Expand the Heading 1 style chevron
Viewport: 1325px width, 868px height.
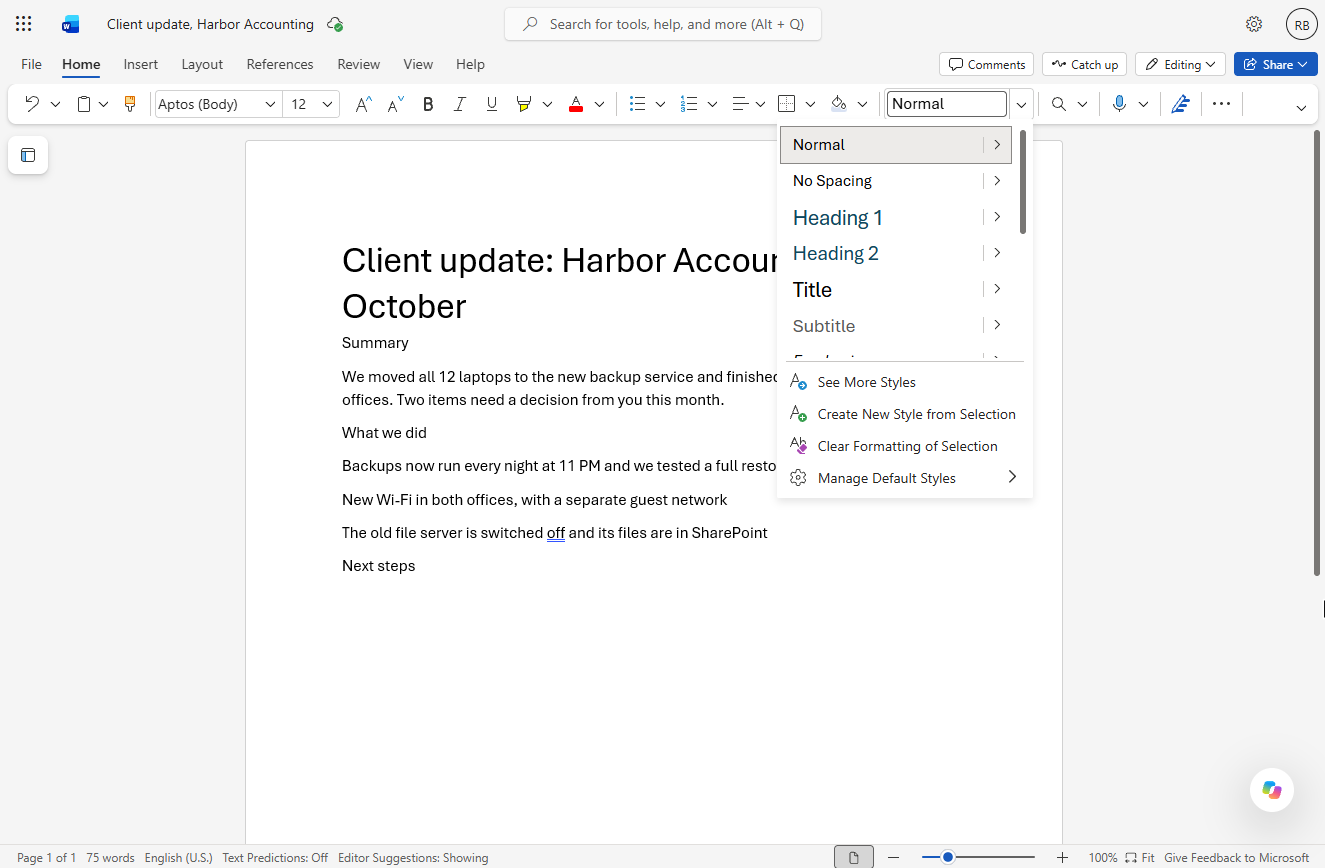click(997, 217)
